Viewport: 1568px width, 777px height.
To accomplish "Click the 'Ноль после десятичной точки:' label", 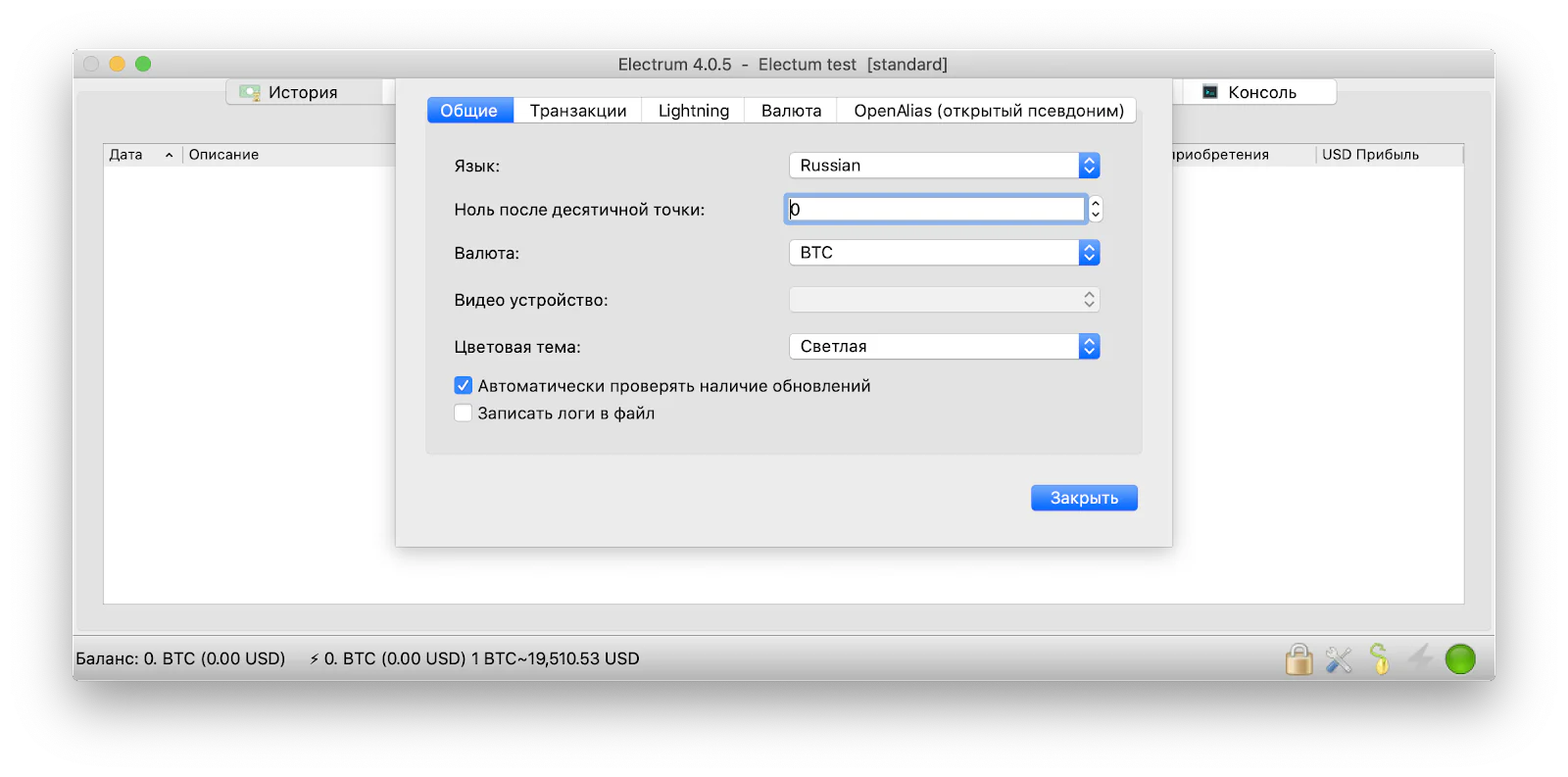I will tap(579, 210).
